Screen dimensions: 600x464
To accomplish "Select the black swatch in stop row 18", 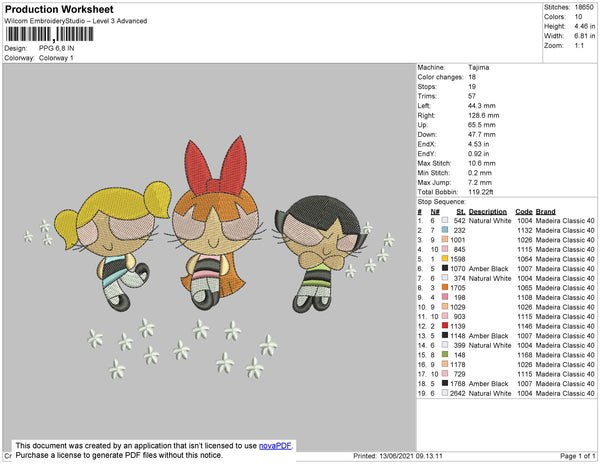I will coord(445,383).
